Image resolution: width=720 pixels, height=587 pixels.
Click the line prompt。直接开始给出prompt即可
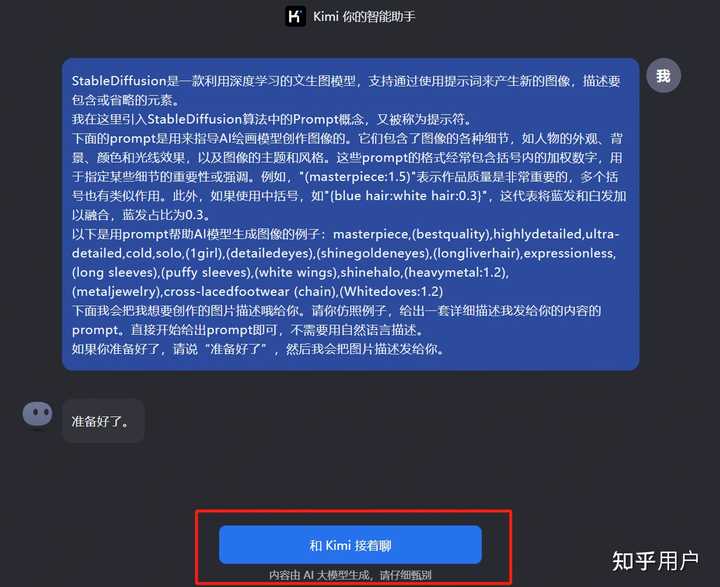click(x=248, y=330)
